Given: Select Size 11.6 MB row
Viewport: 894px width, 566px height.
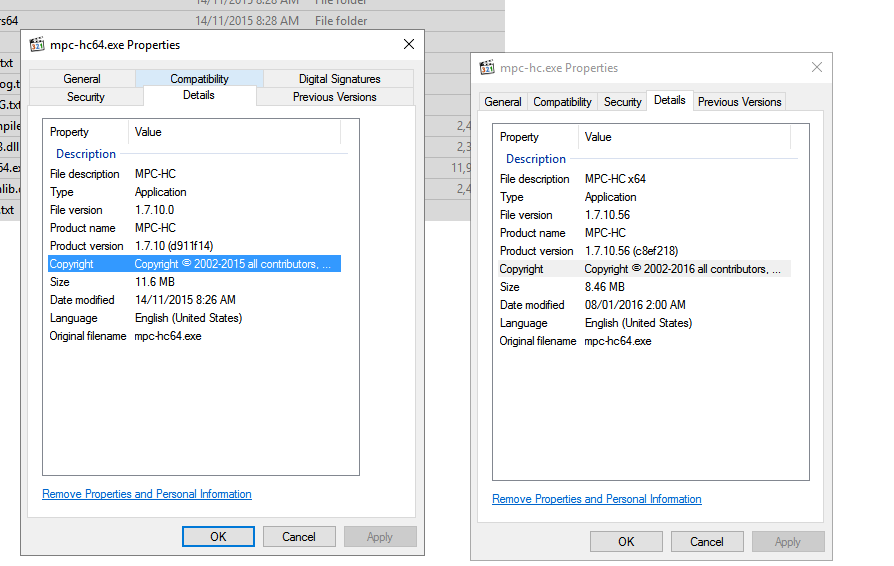Looking at the screenshot, I should point(194,282).
